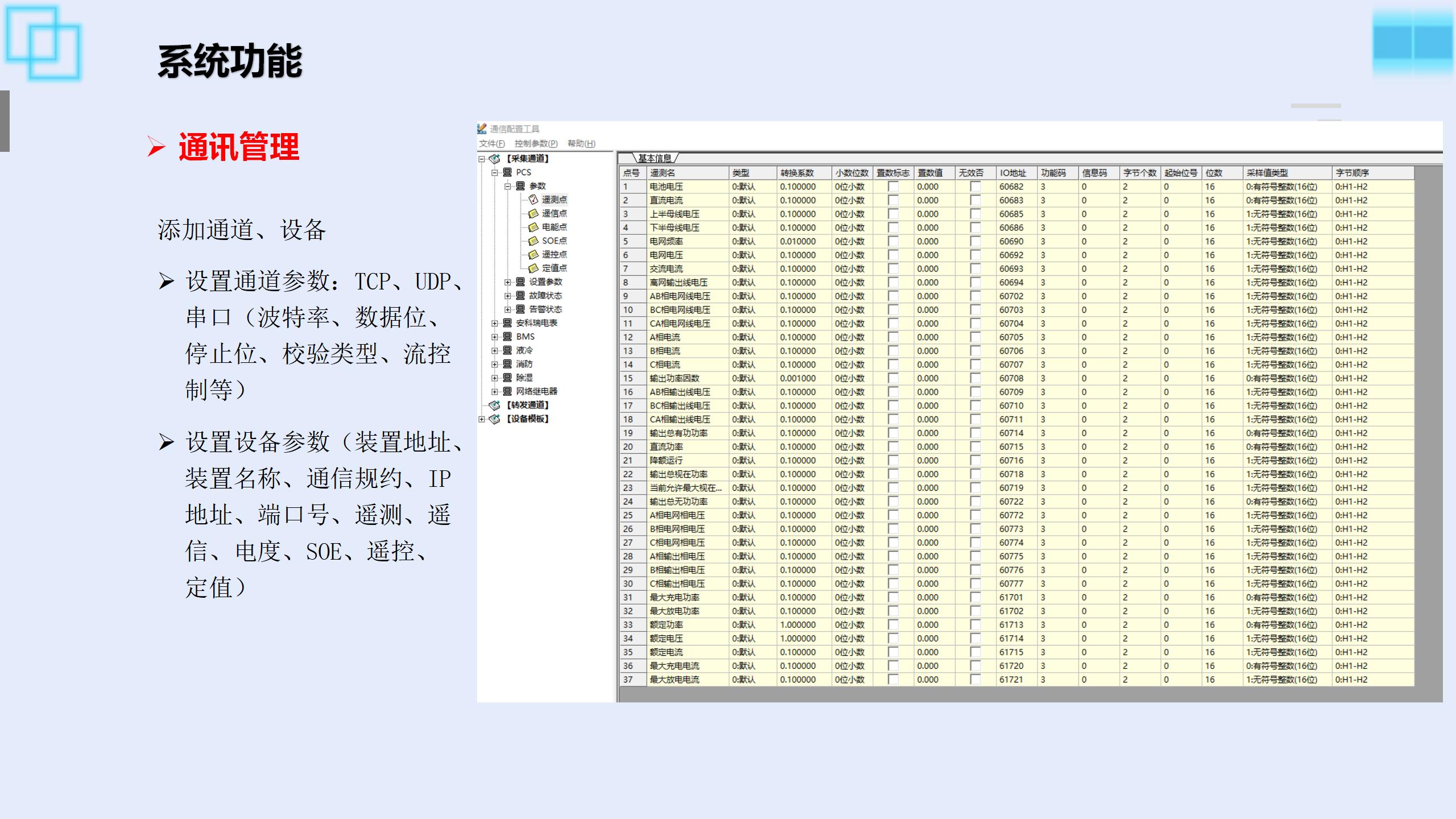Open the 文件(F) menu
This screenshot has width=1456, height=819.
click(491, 143)
